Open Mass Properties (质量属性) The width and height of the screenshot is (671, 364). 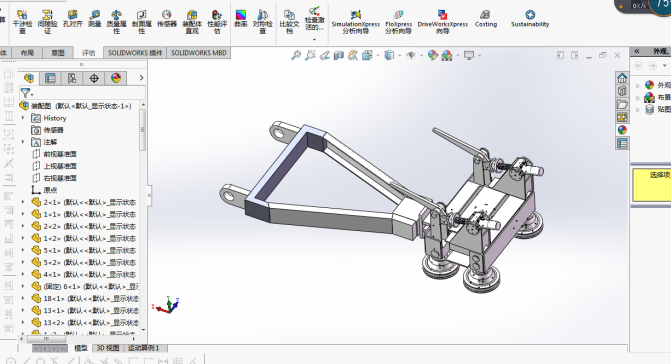tap(116, 21)
